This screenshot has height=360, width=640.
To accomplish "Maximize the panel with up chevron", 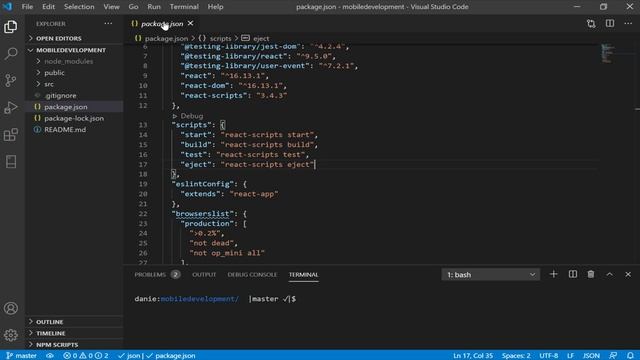I will (x=609, y=274).
